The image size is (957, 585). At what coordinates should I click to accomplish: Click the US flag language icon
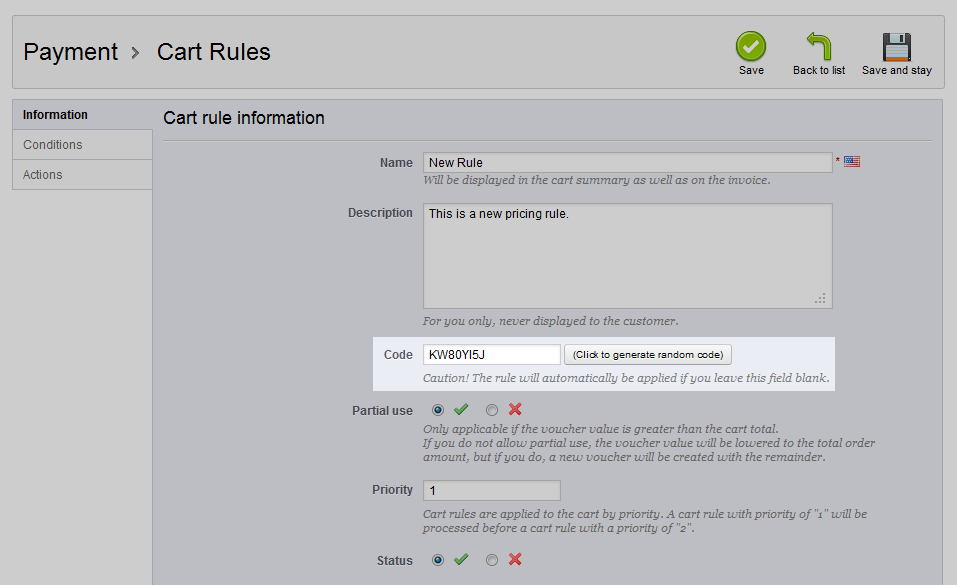point(852,162)
